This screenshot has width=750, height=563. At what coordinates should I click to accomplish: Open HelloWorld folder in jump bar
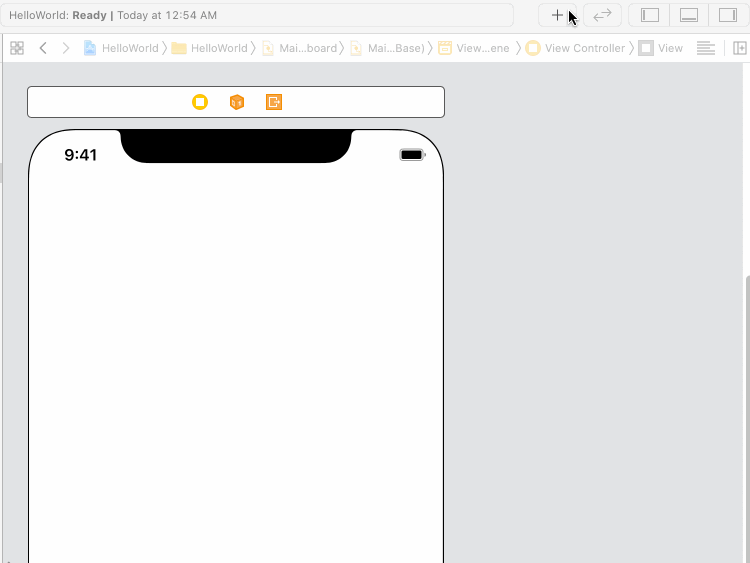(x=210, y=48)
